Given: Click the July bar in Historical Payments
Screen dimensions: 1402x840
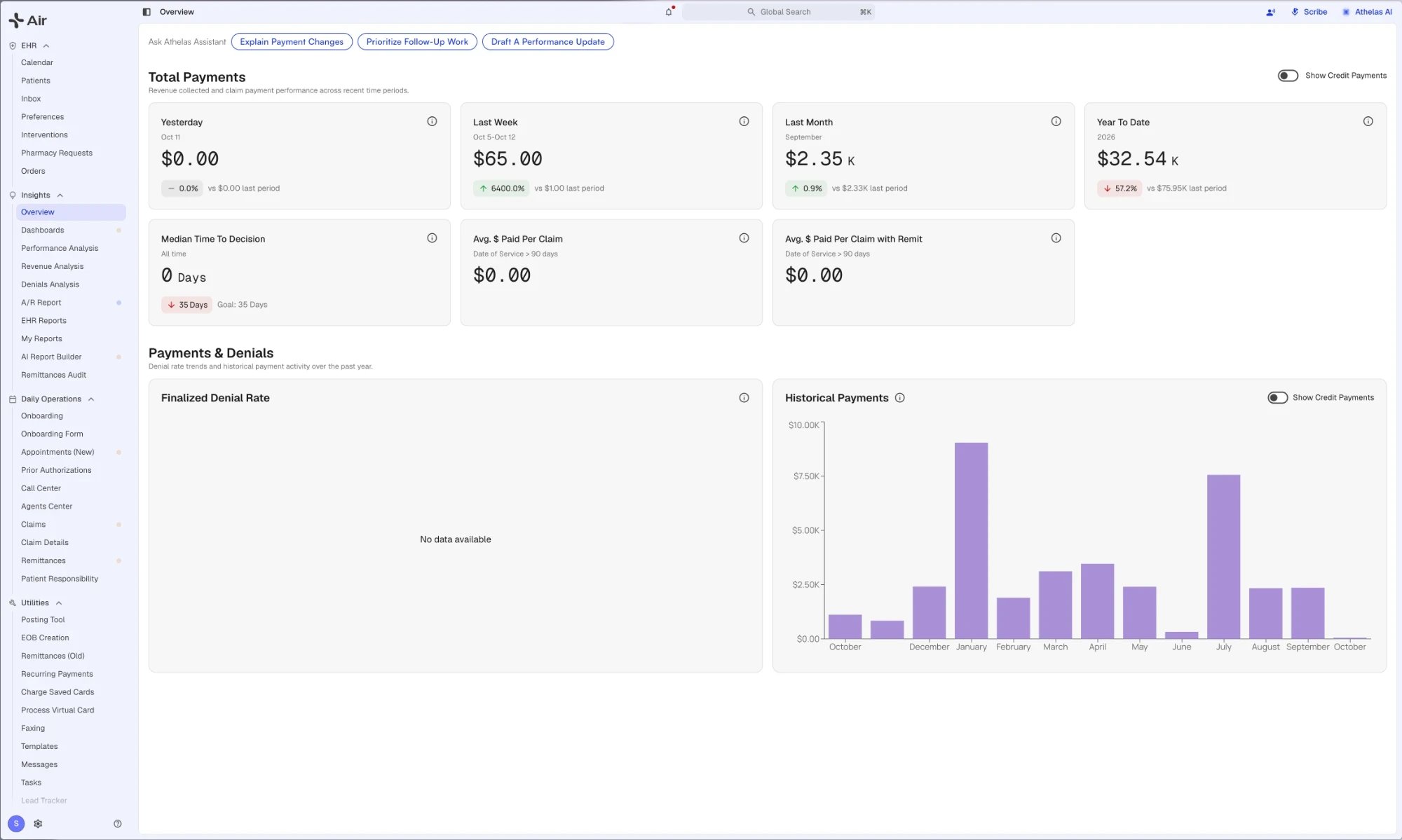Looking at the screenshot, I should 1223,557.
